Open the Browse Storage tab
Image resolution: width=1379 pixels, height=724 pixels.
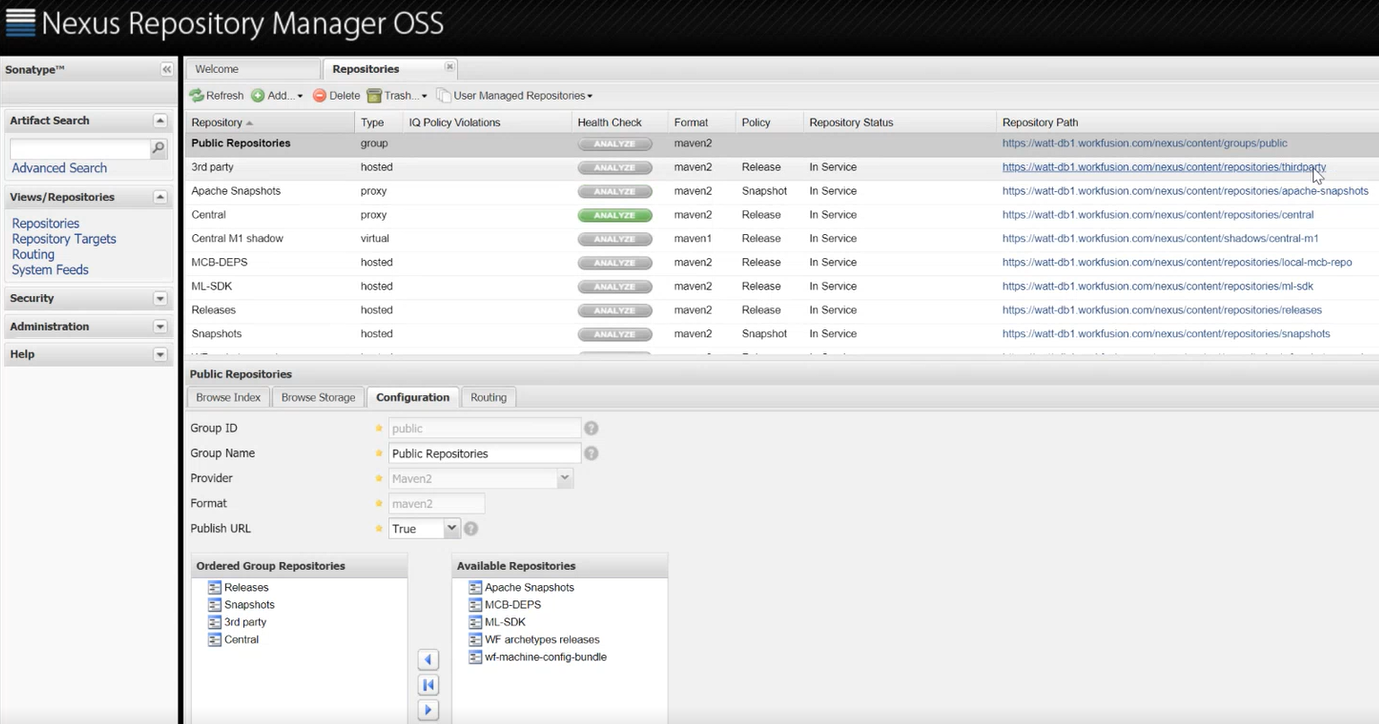318,397
